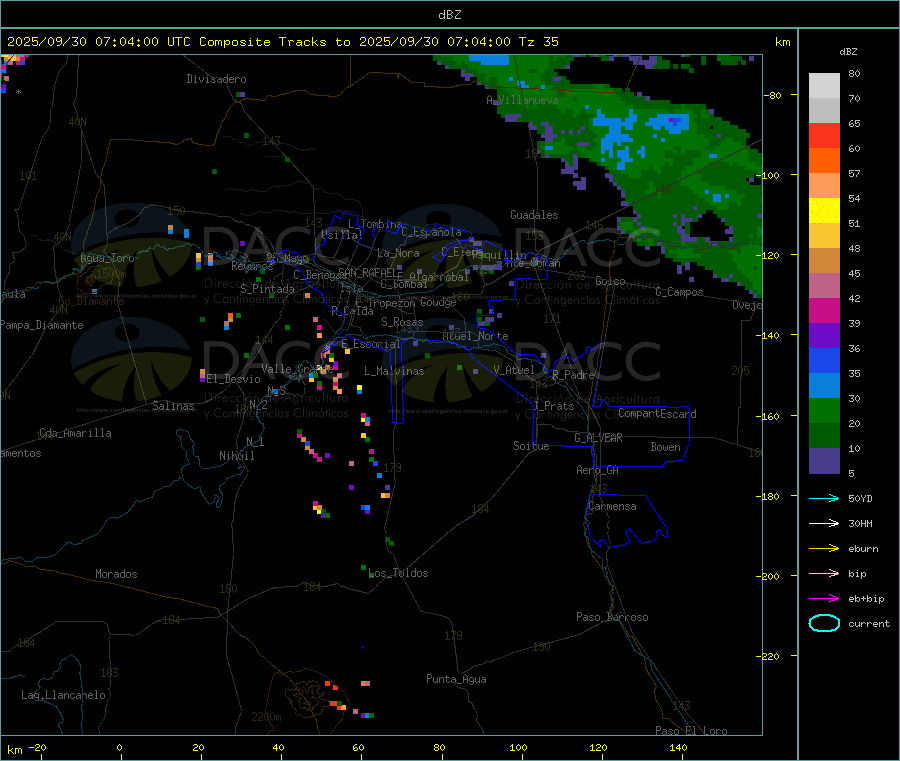Click the Bowen map label
Screen dimensions: 900x761
coord(666,448)
